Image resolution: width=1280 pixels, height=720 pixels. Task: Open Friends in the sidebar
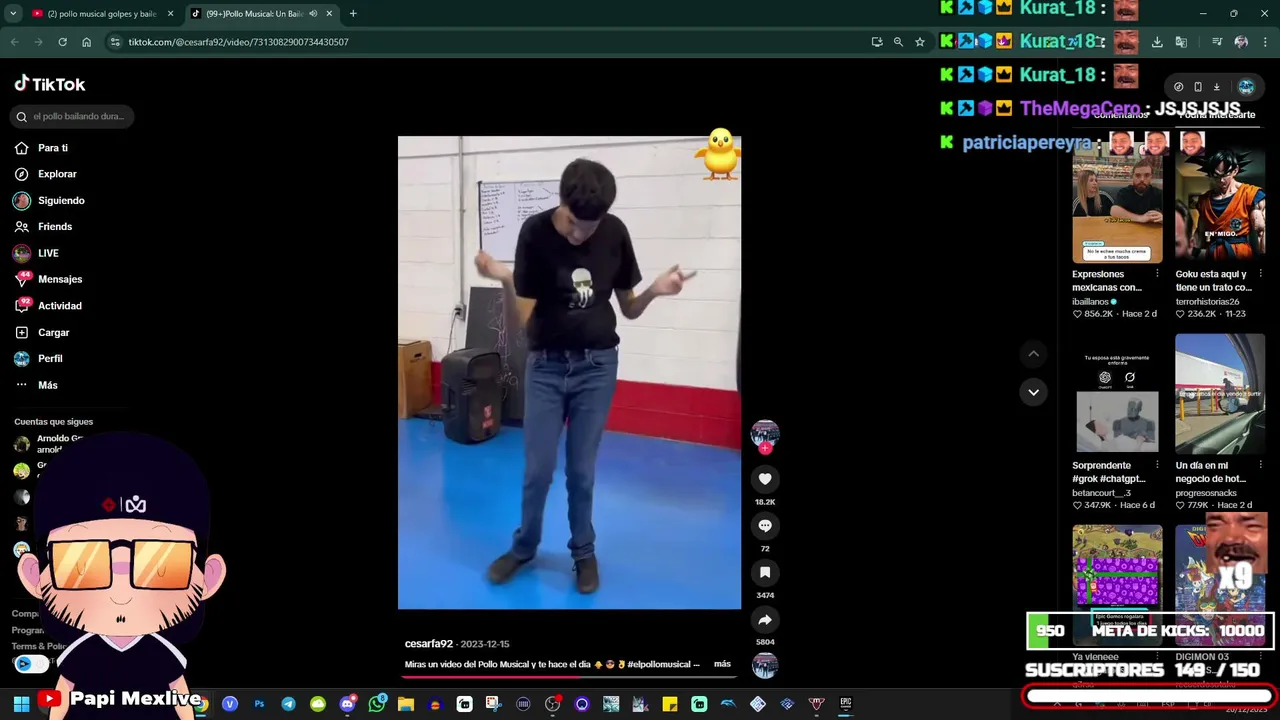[44, 227]
